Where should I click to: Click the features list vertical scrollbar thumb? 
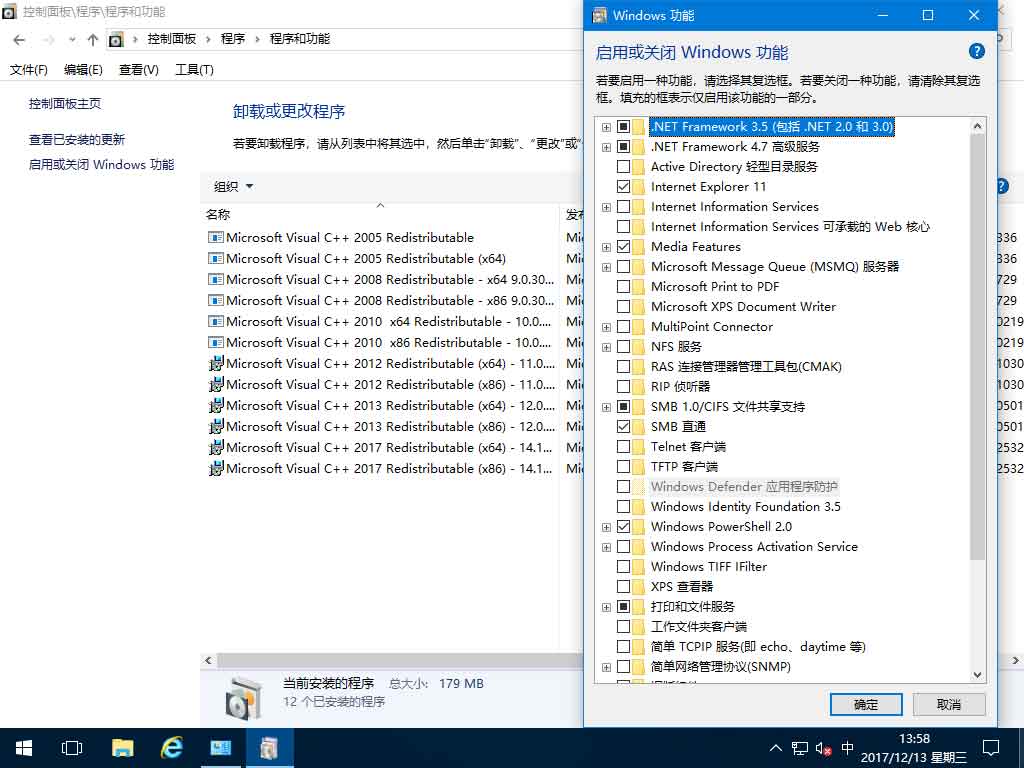[978, 346]
